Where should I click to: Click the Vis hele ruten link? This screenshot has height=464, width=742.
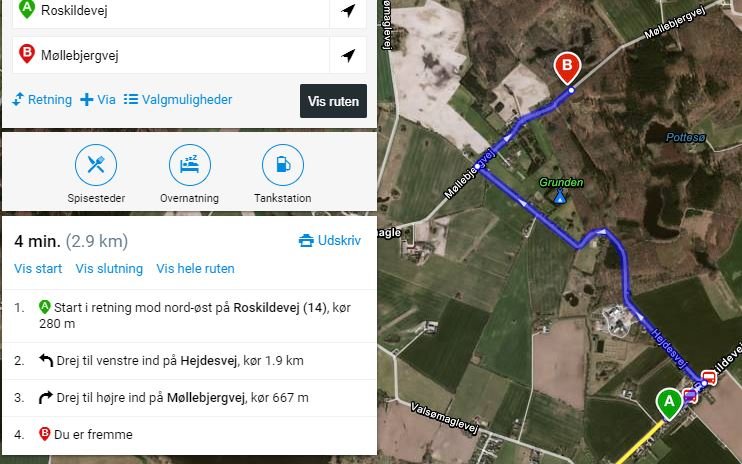point(195,269)
